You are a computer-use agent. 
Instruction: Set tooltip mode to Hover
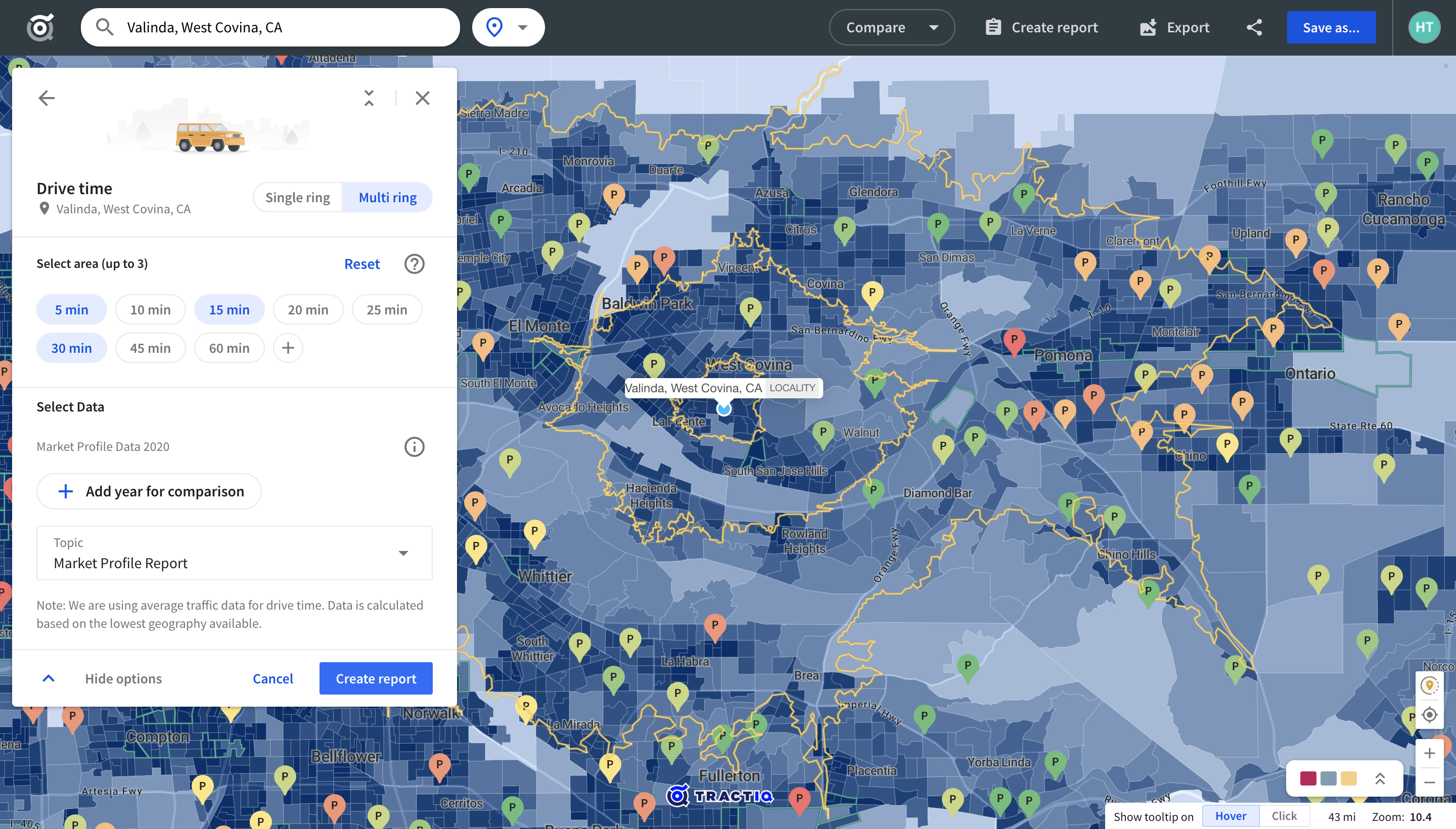1231,816
